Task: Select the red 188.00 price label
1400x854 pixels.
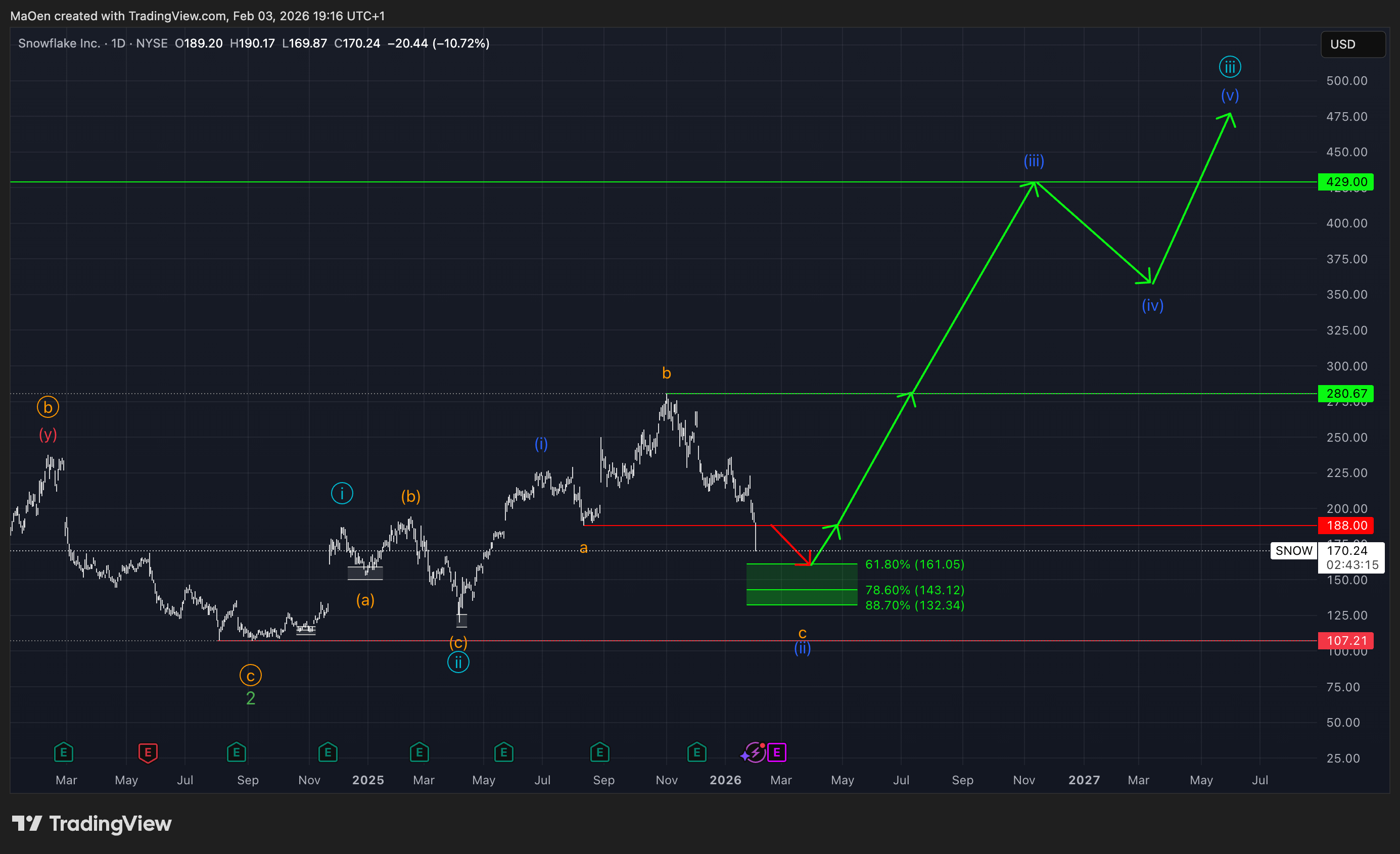Action: click(x=1345, y=525)
